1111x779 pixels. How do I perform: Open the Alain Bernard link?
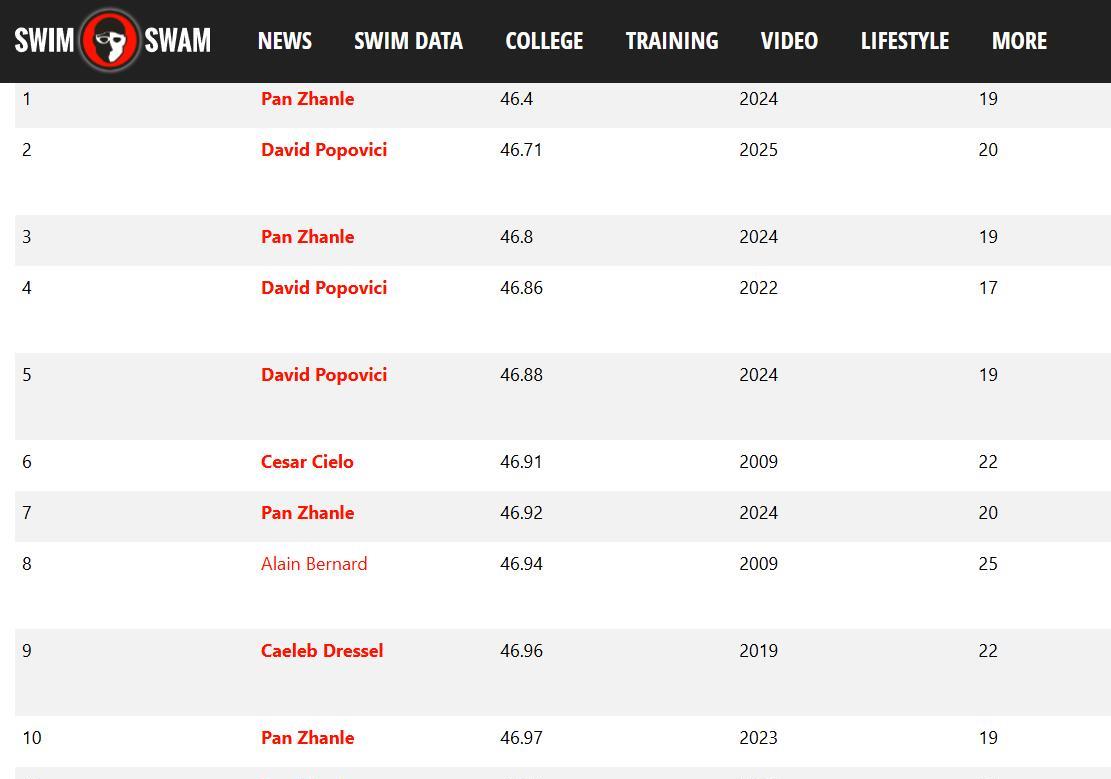(x=314, y=564)
